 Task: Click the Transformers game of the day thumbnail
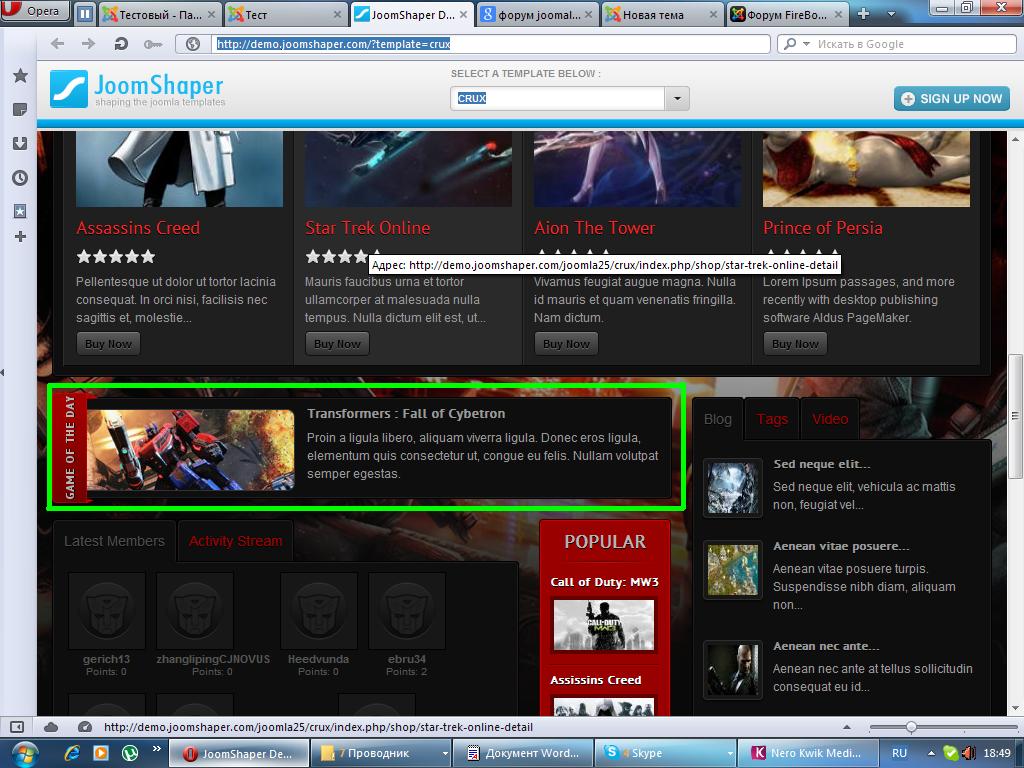click(191, 449)
